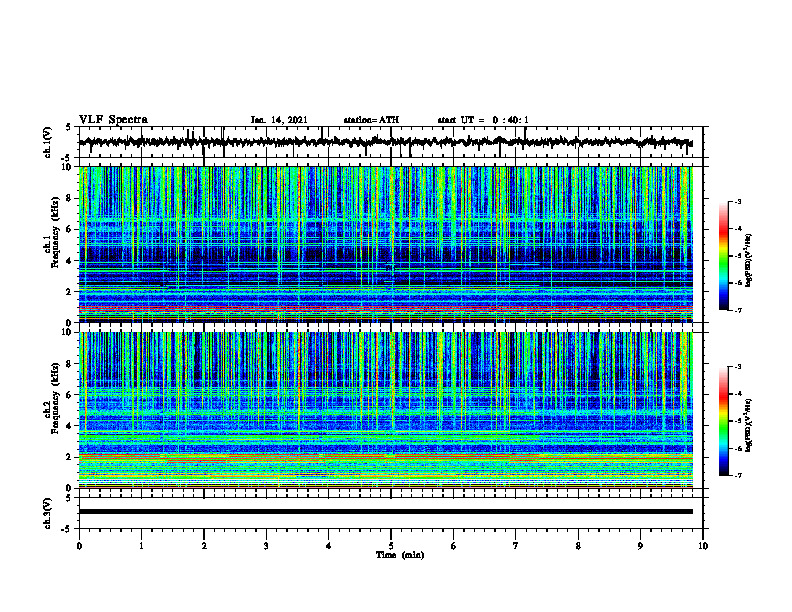Viewport: 792px width, 612px height.
Task: Click the time axis tick label "1"
Action: point(141,546)
